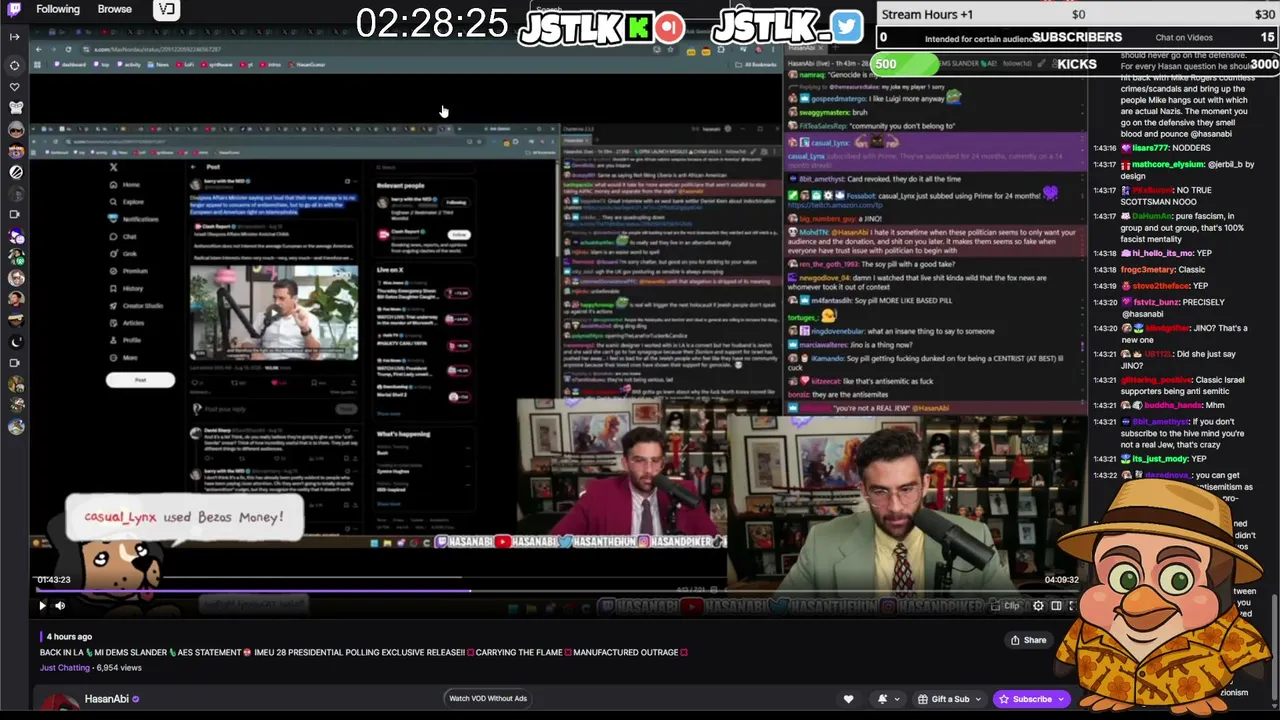Expand the left channel sidebar
The height and width of the screenshot is (720, 1280).
click(x=14, y=37)
